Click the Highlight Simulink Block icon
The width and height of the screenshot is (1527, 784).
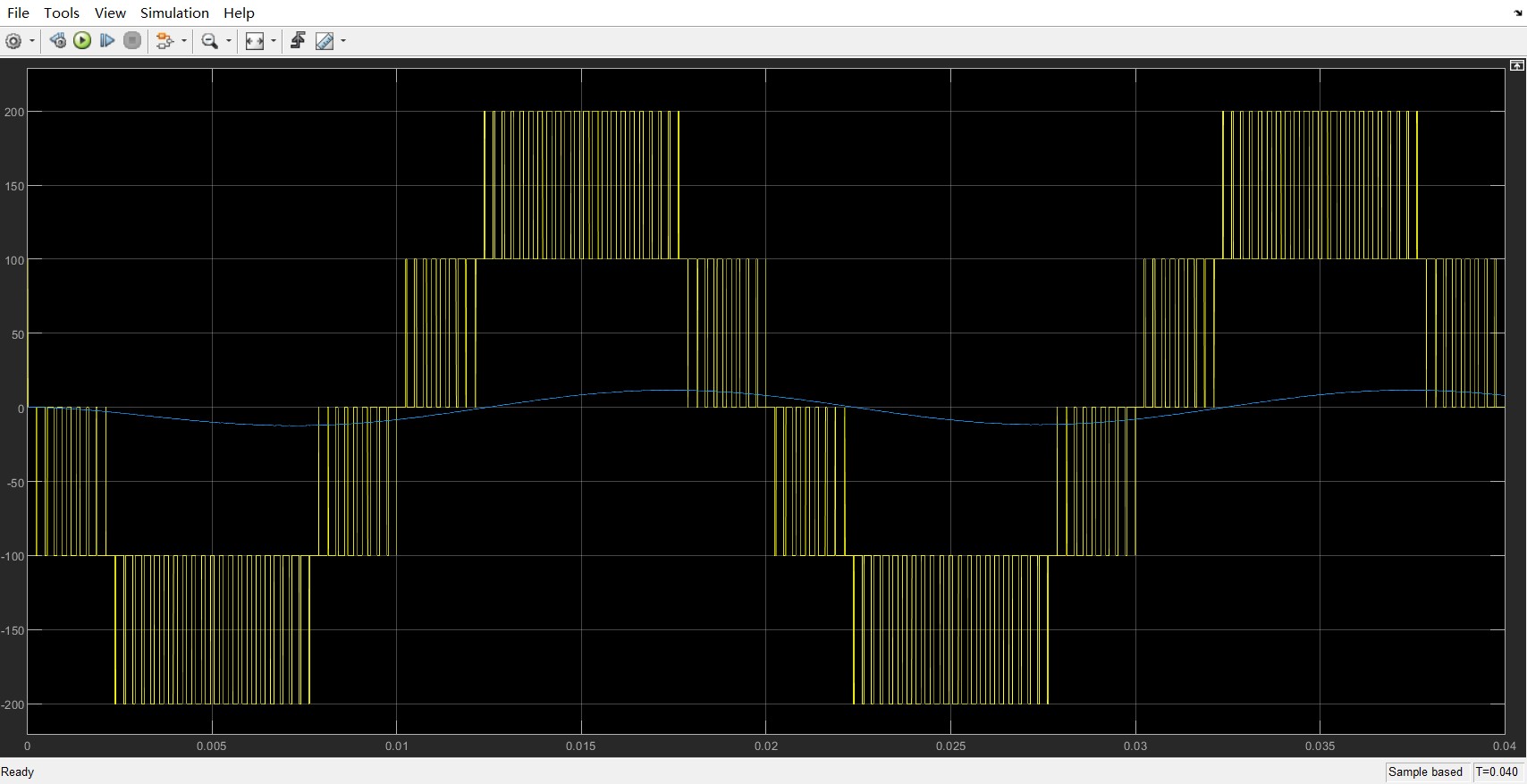[x=165, y=41]
